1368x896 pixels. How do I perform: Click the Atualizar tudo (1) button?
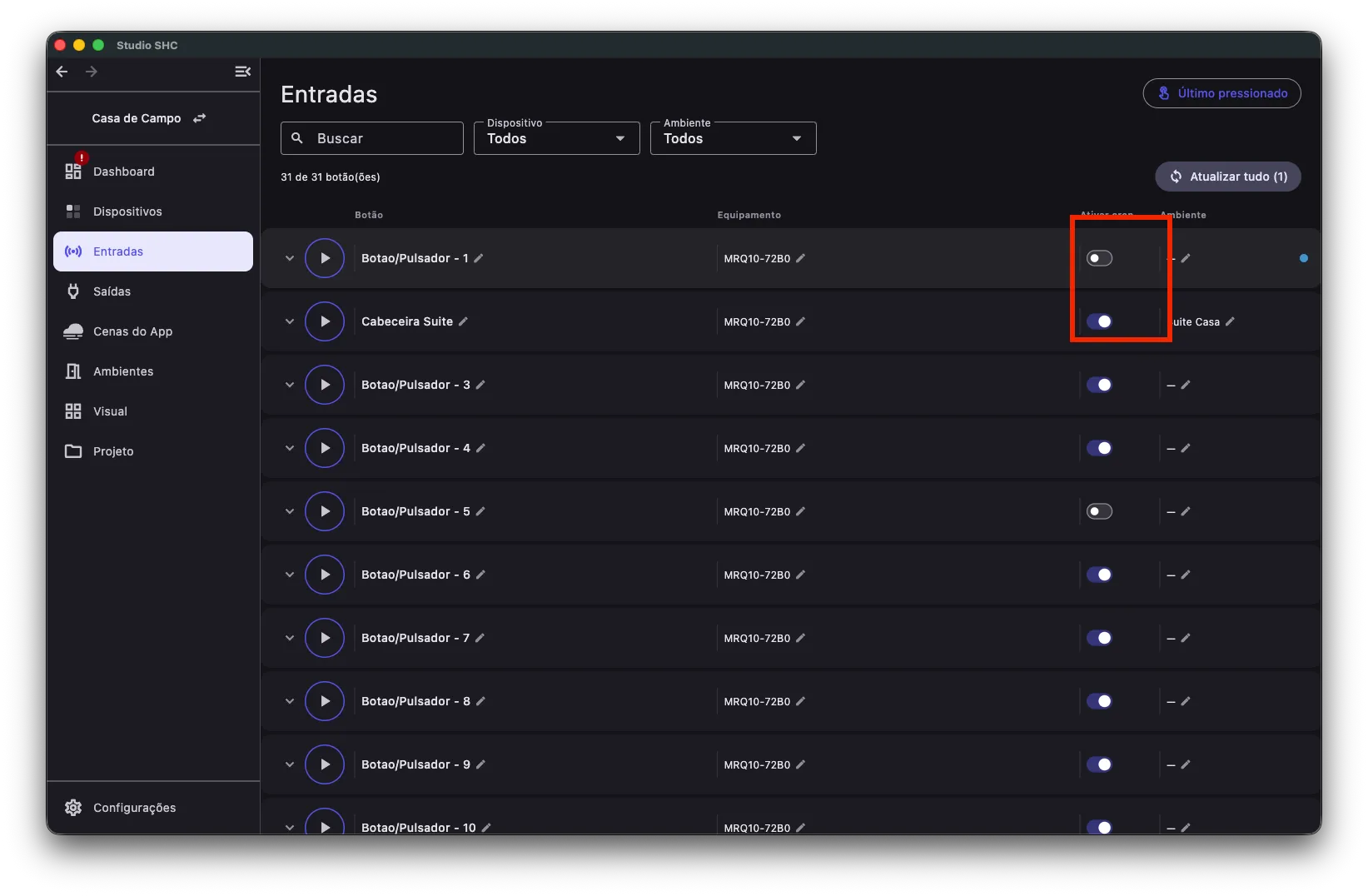1227,177
